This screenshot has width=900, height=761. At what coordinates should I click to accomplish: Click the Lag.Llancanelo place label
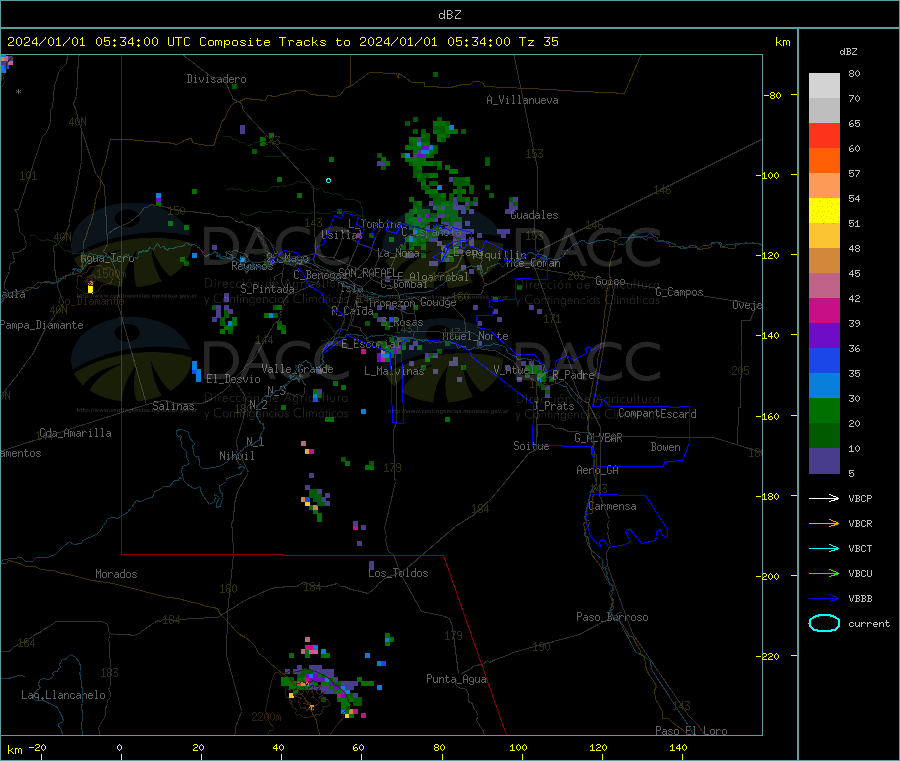[63, 695]
